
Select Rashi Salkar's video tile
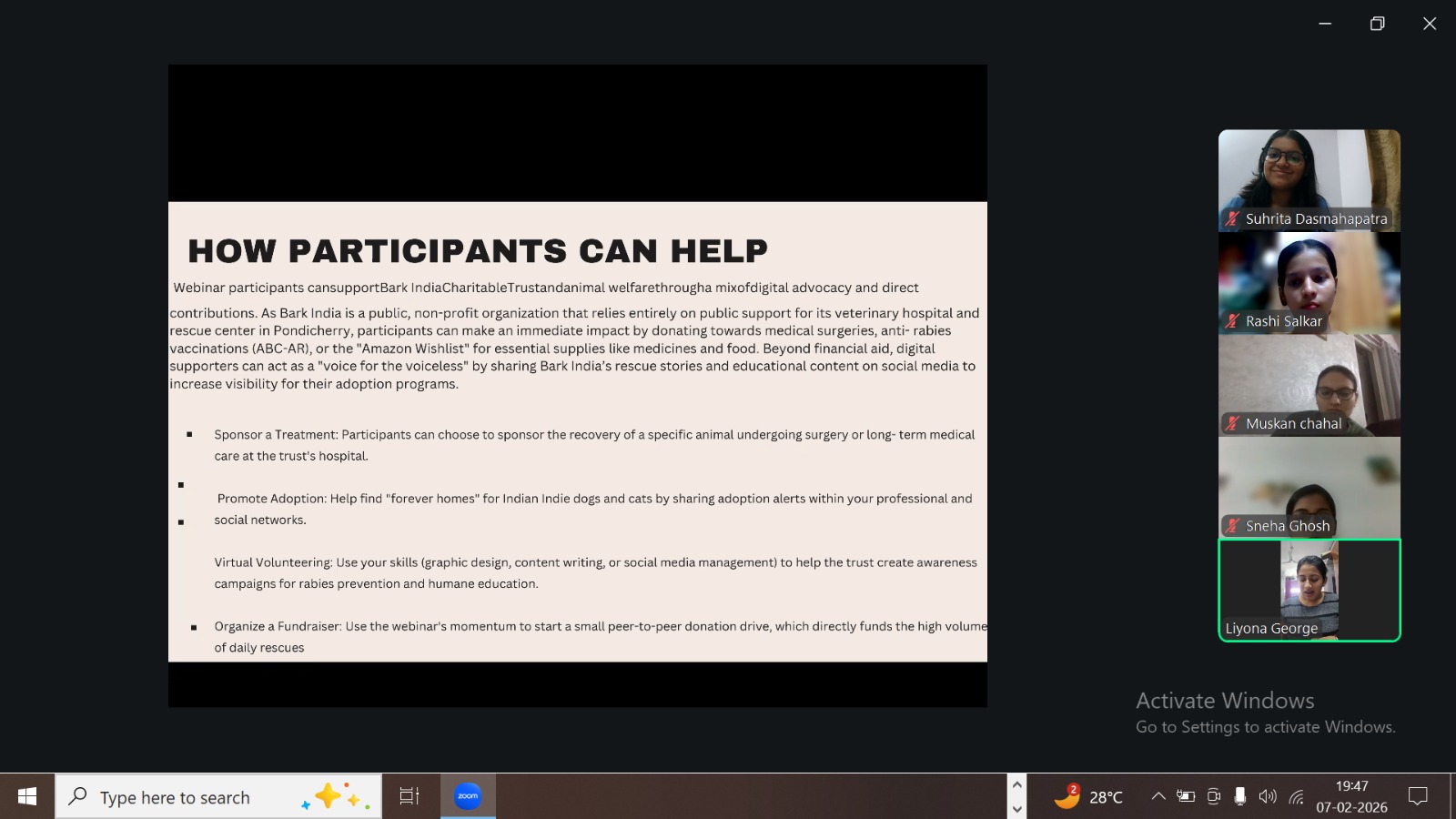1309,282
